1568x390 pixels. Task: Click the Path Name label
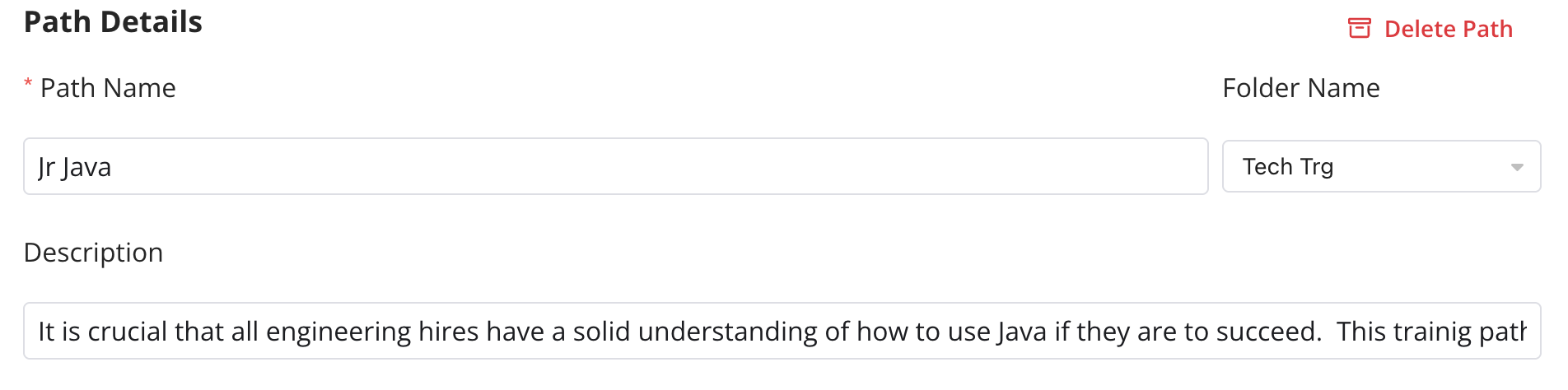coord(108,88)
